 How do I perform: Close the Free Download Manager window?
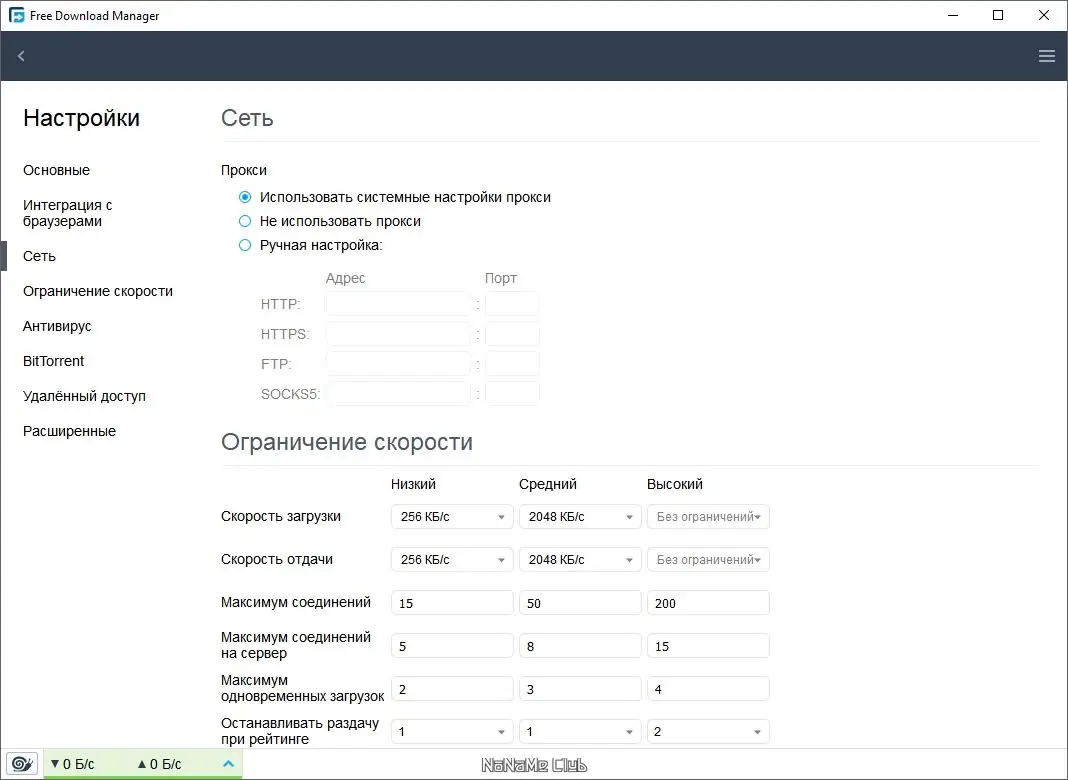(x=1043, y=15)
